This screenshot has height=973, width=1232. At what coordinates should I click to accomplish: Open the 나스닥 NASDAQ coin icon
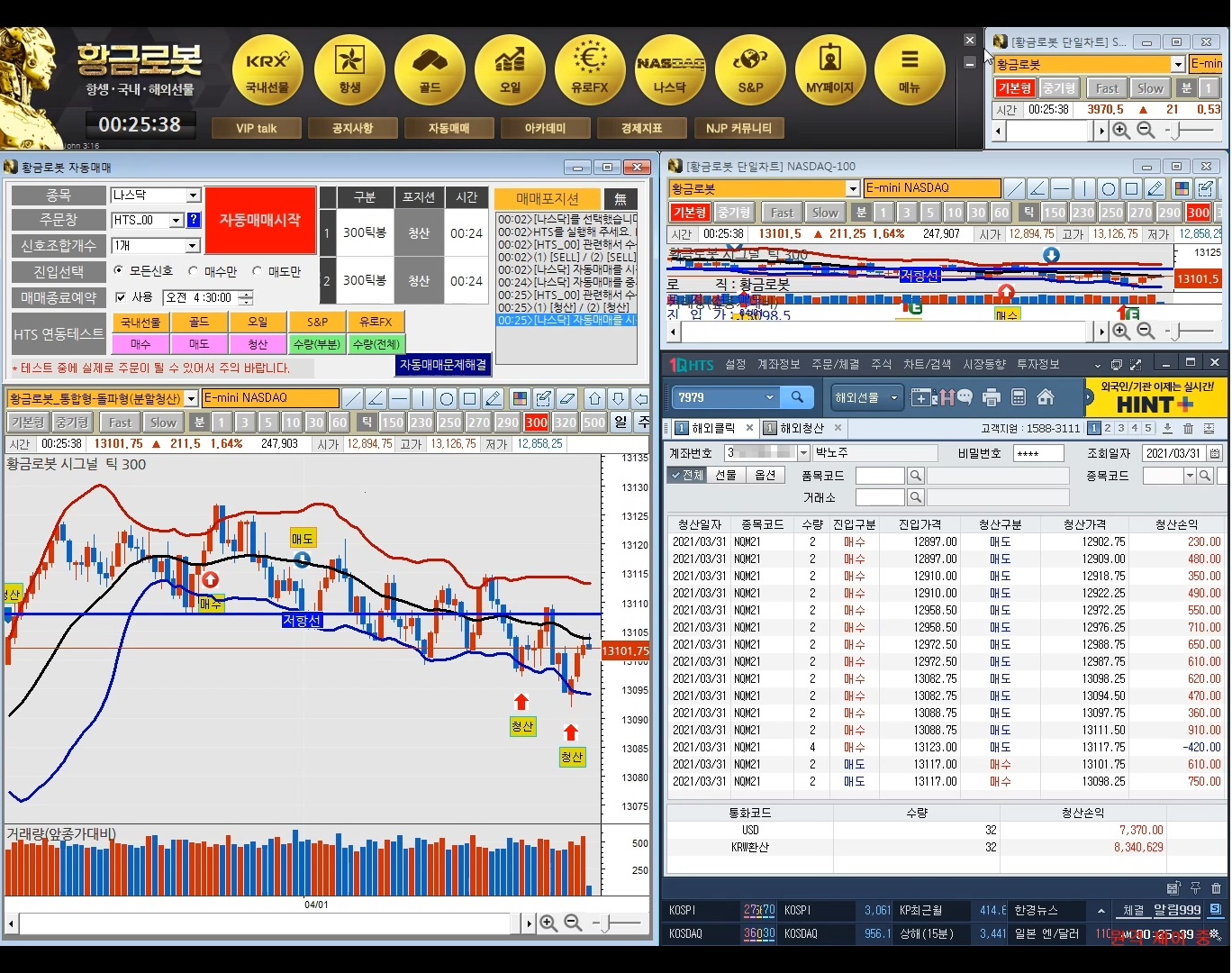coord(670,72)
